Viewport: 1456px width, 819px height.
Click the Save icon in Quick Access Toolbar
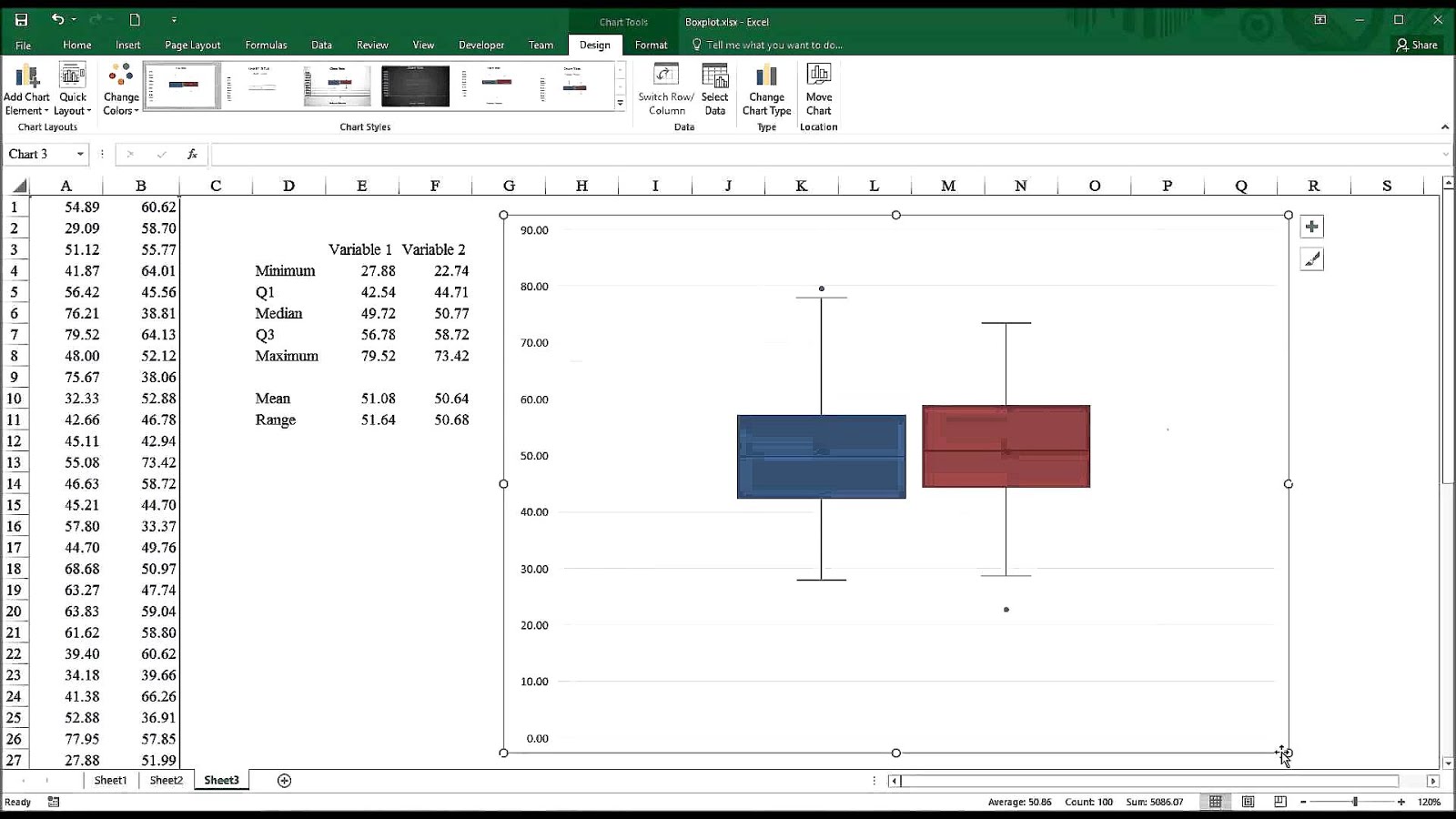click(x=20, y=18)
